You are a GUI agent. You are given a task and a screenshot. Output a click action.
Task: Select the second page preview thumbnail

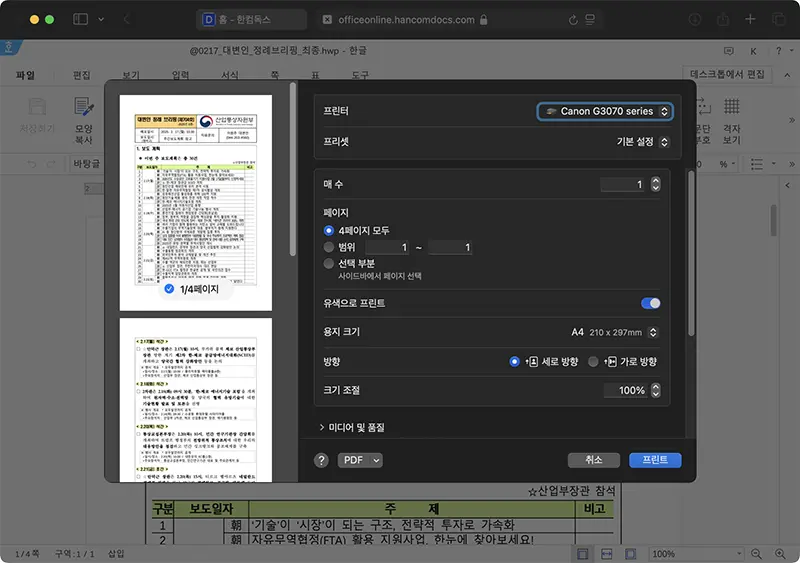pyautogui.click(x=196, y=400)
